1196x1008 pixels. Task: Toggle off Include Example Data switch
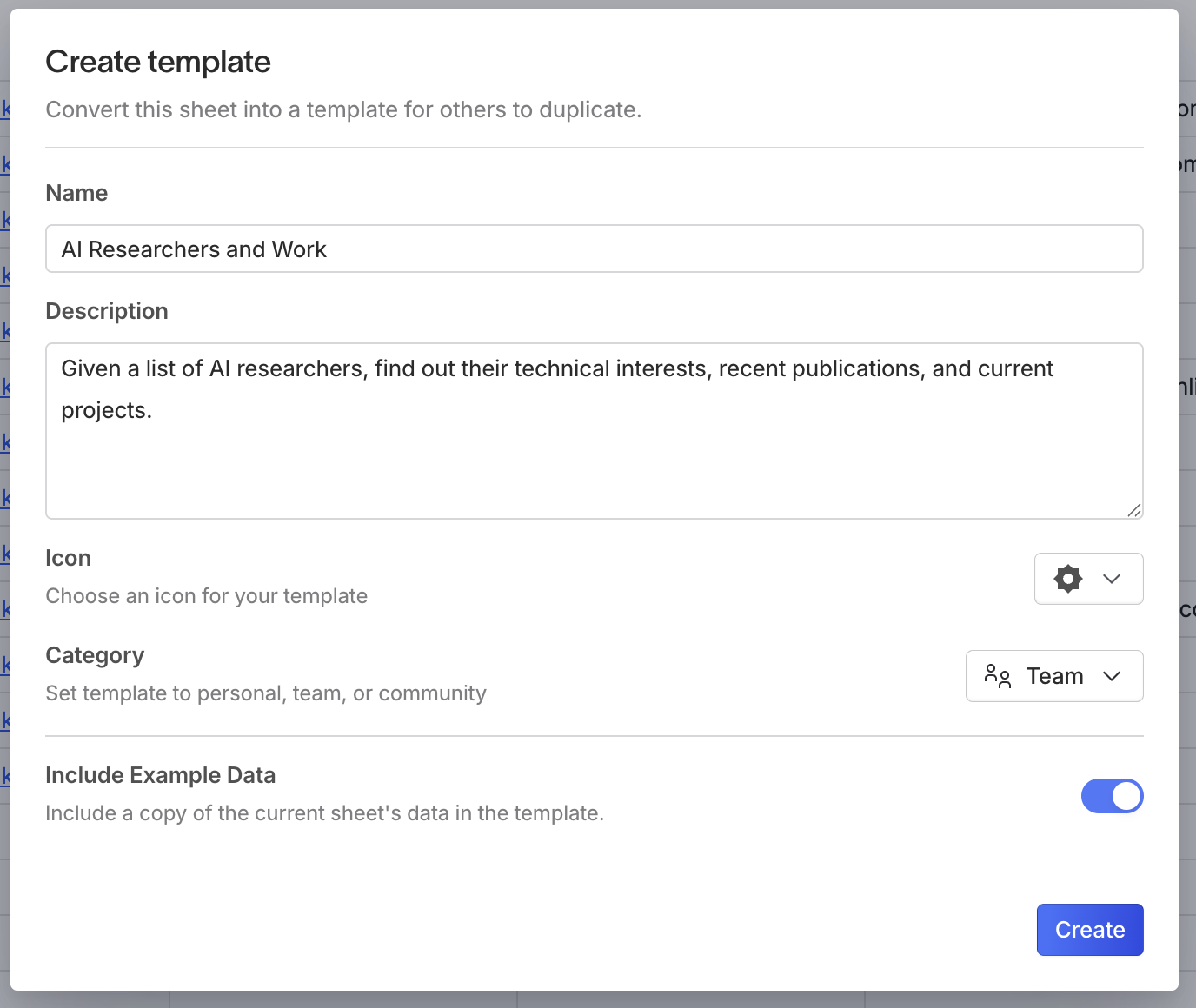pos(1112,796)
